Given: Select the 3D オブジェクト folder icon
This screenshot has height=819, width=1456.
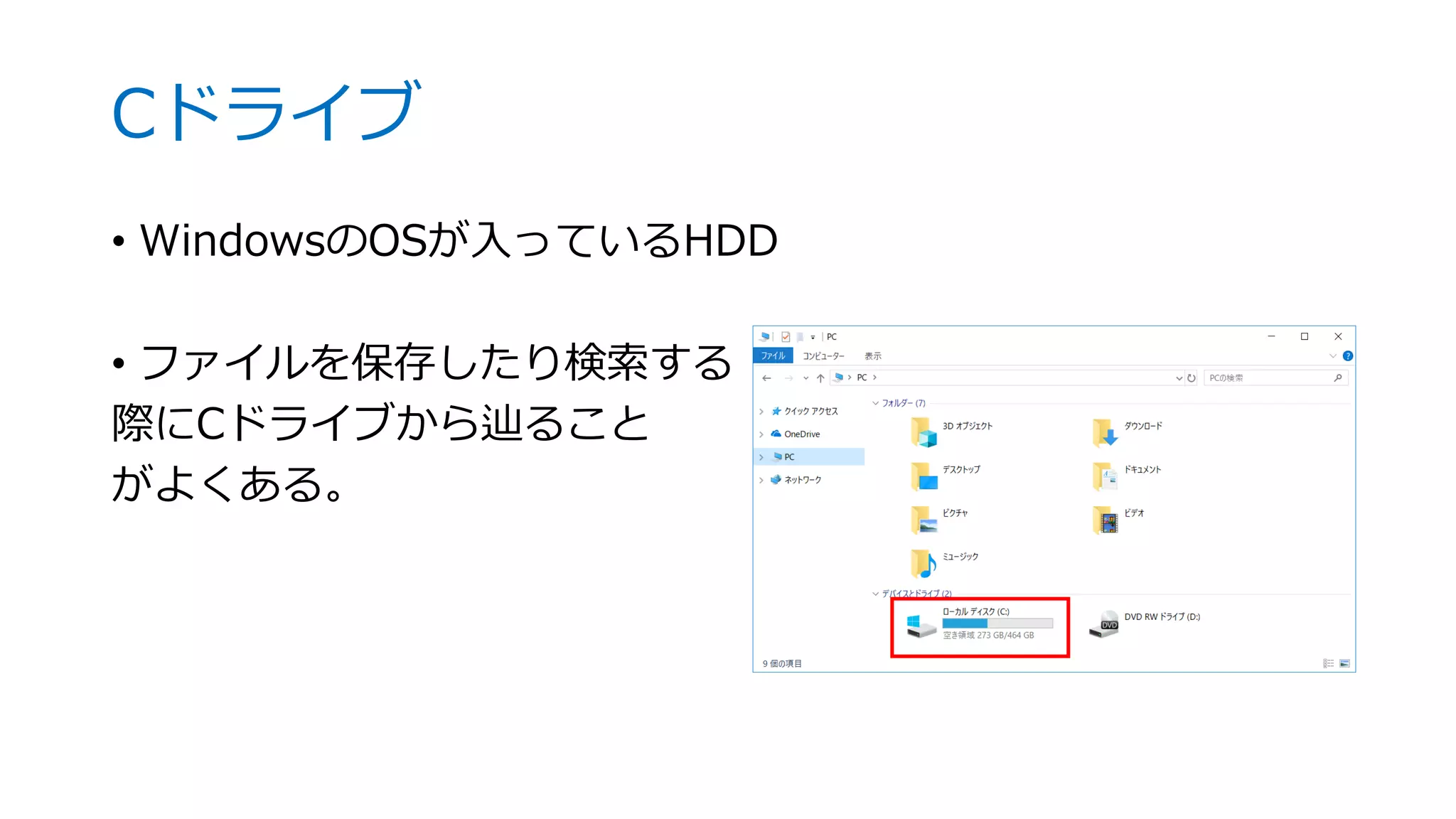Looking at the screenshot, I should coord(924,432).
